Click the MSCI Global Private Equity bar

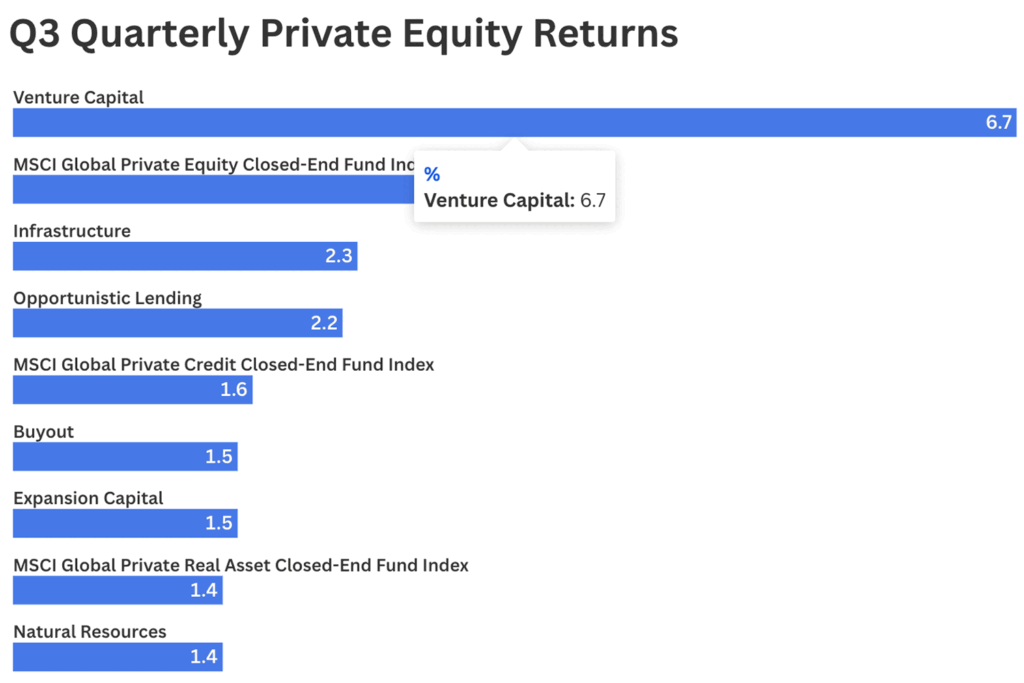click(210, 190)
